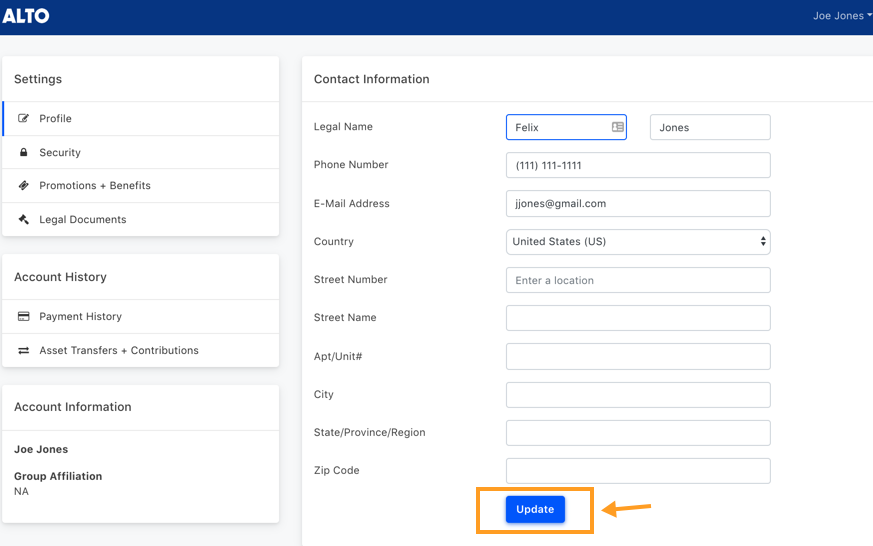Click the Street Number location field

[638, 280]
